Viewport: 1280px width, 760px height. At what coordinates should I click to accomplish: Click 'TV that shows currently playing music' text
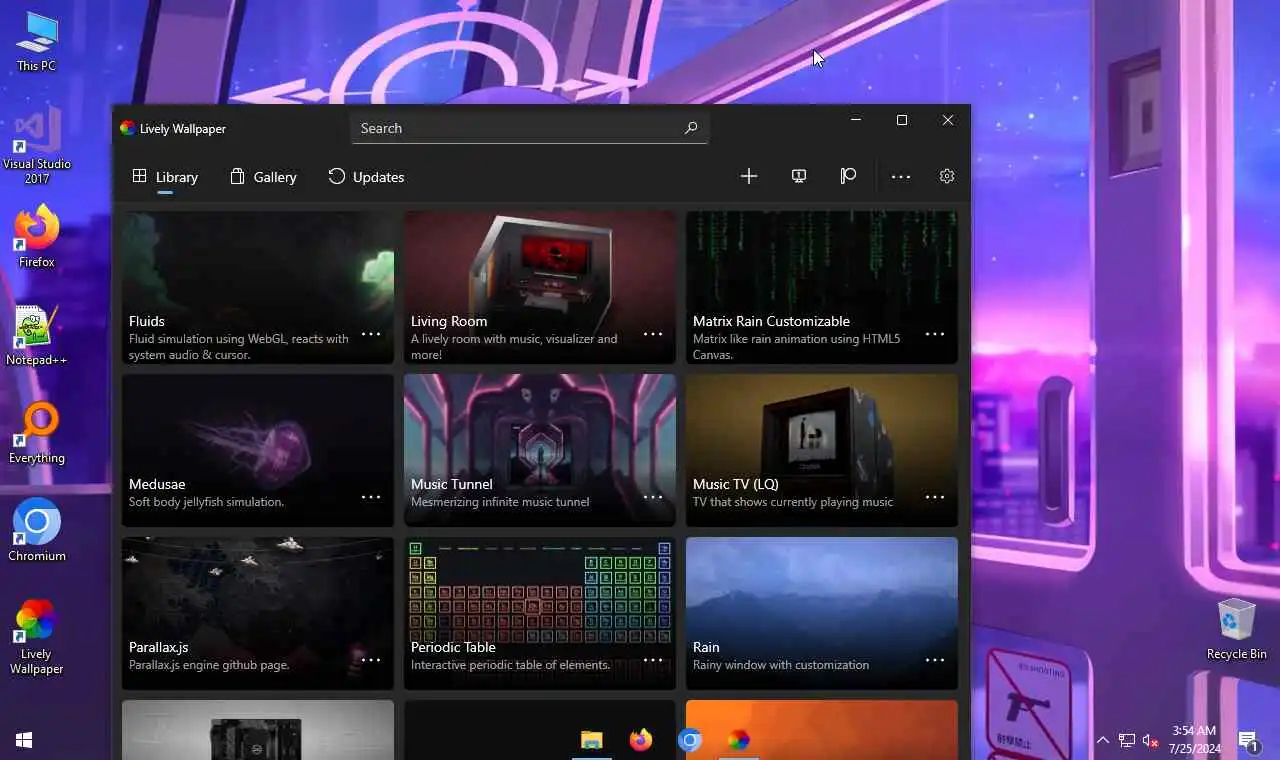pos(793,502)
